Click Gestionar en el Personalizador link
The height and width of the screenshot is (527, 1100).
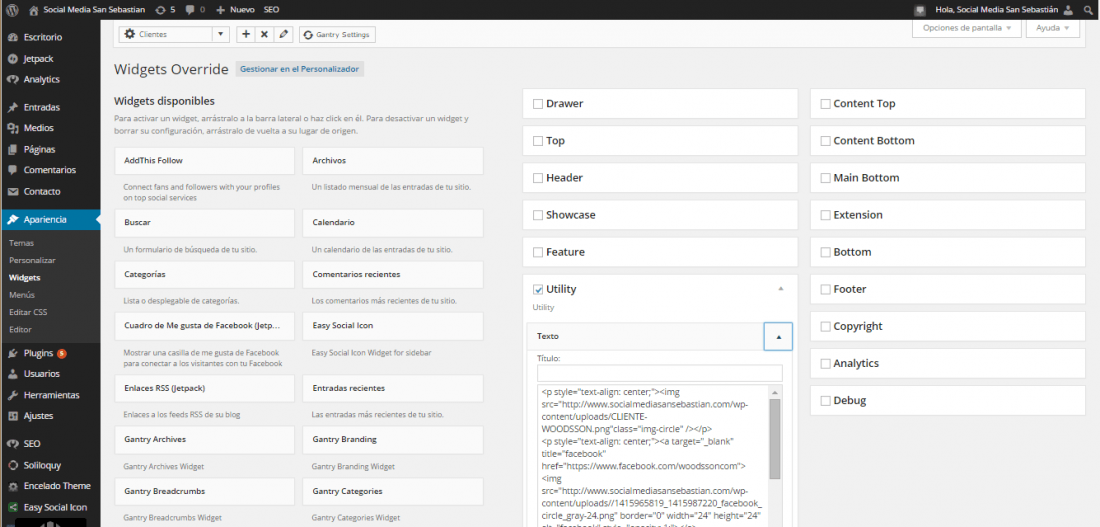300,69
